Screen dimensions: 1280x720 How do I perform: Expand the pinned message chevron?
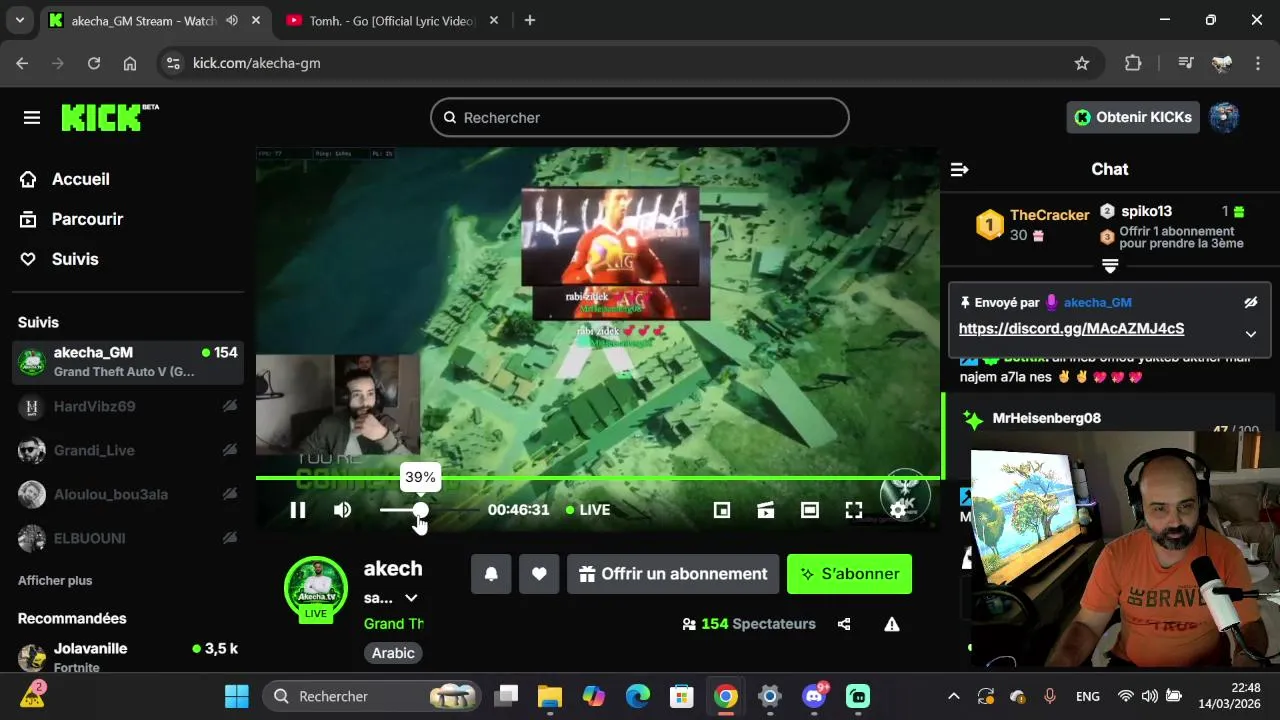pos(1250,334)
